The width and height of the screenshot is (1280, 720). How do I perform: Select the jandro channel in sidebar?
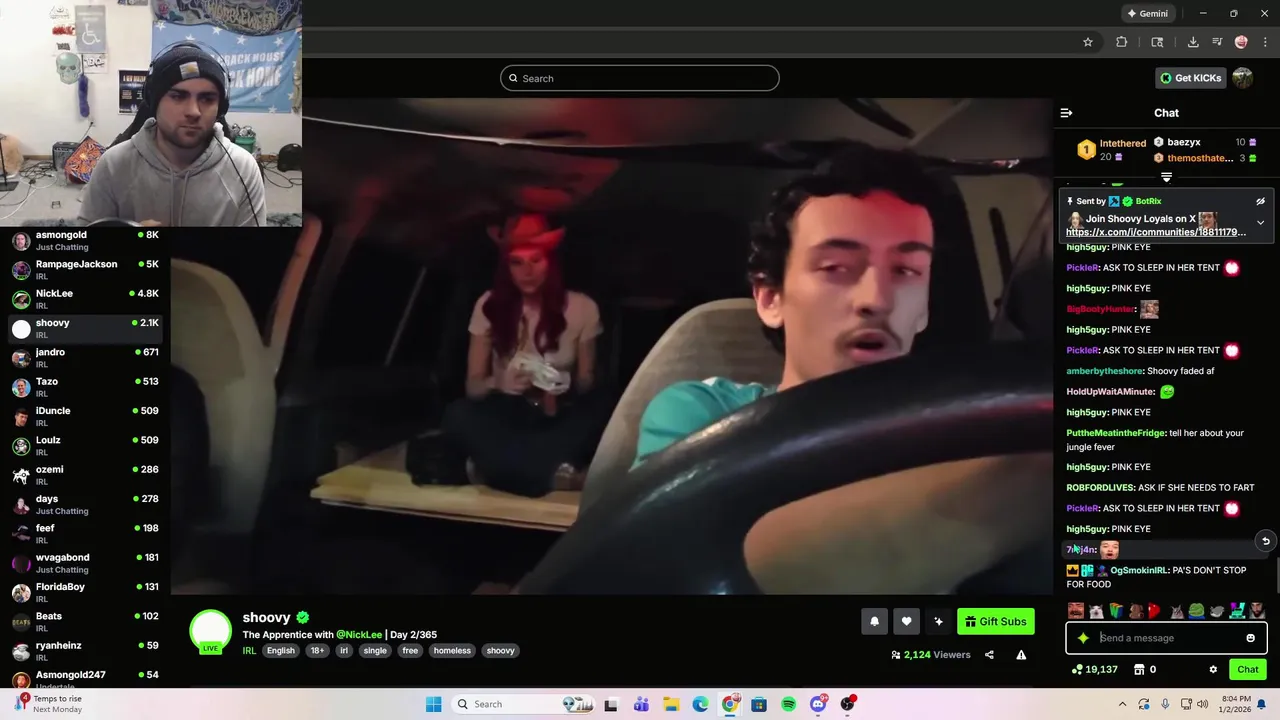85,357
